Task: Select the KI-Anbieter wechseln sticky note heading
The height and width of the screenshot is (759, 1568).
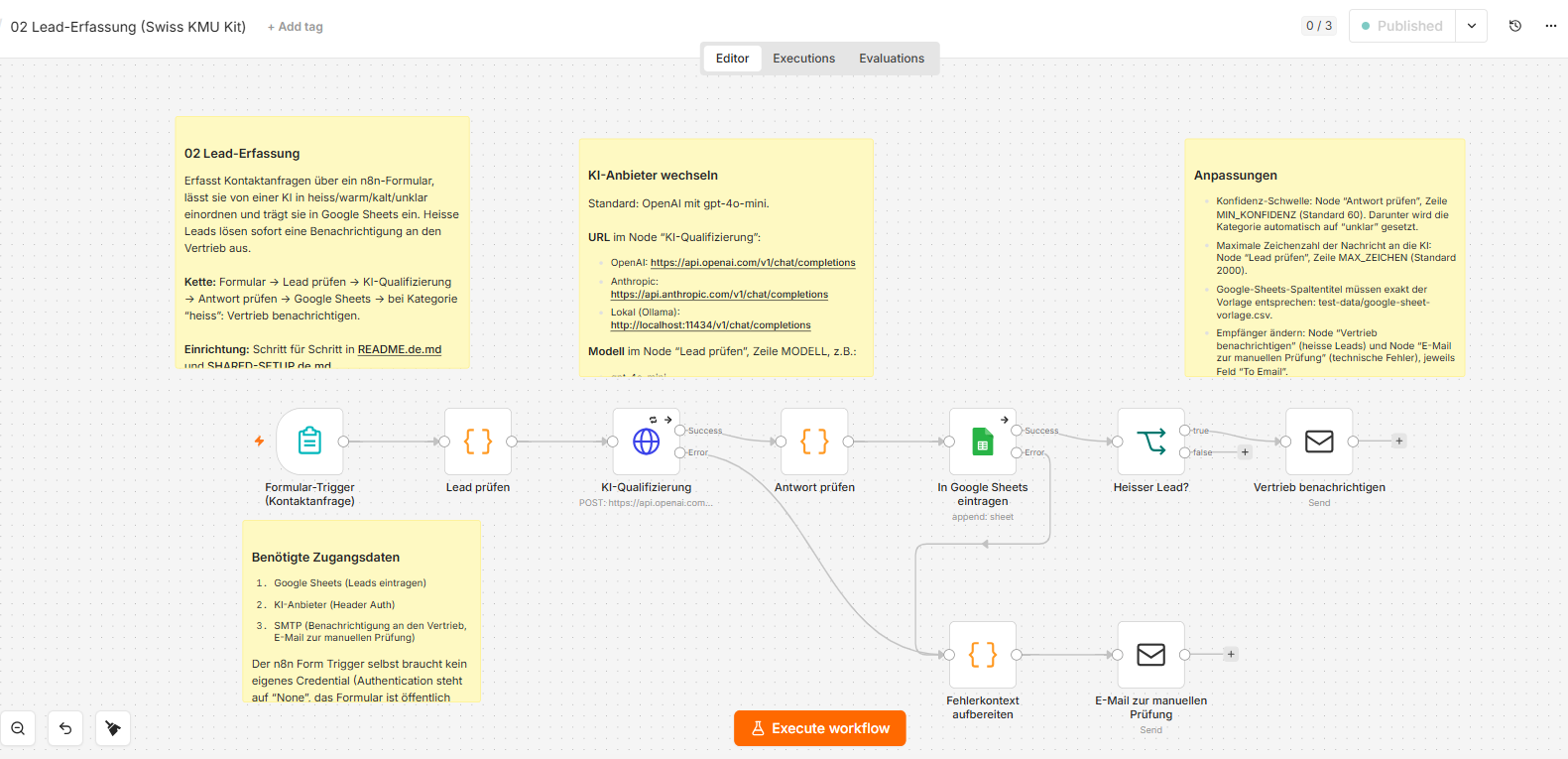Action: pos(653,176)
